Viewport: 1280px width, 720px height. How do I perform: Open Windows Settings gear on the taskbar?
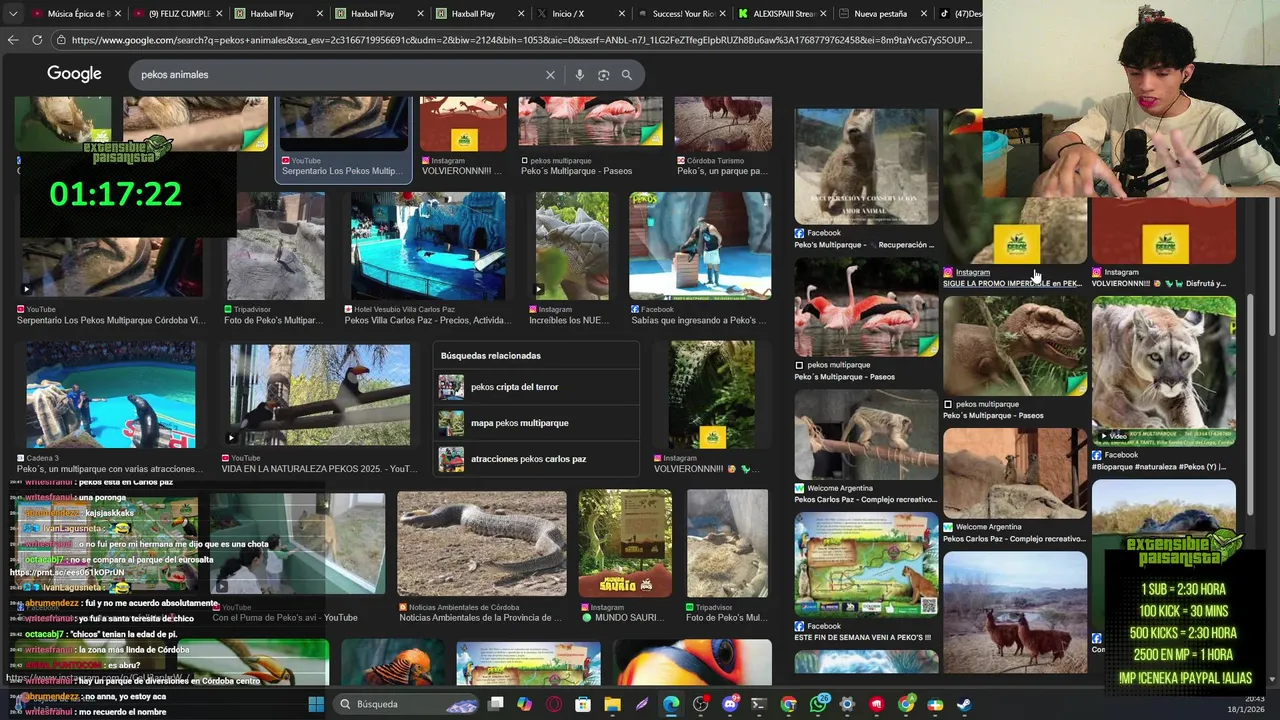pyautogui.click(x=847, y=704)
